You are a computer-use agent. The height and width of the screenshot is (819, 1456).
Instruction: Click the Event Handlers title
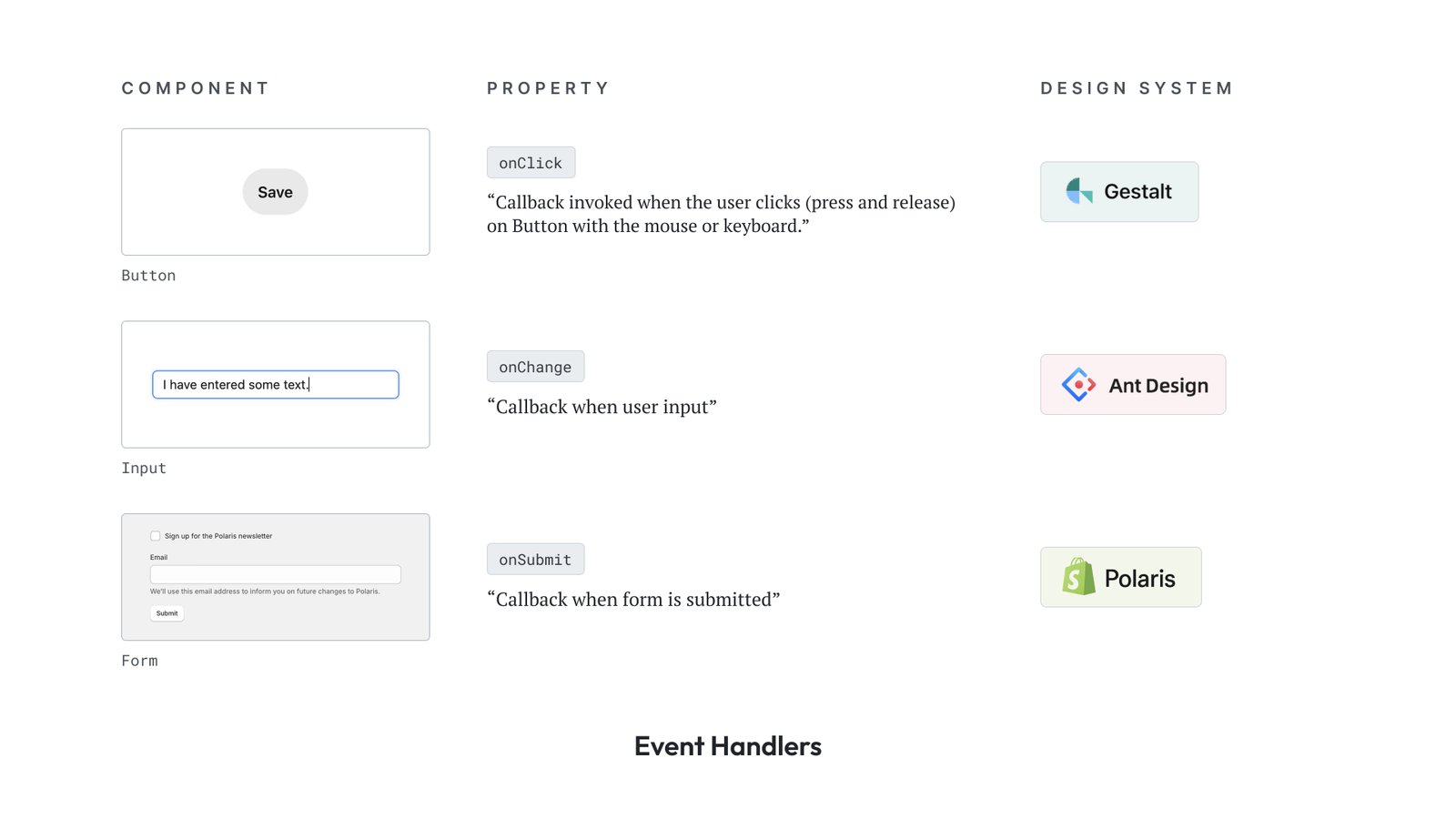(x=728, y=746)
